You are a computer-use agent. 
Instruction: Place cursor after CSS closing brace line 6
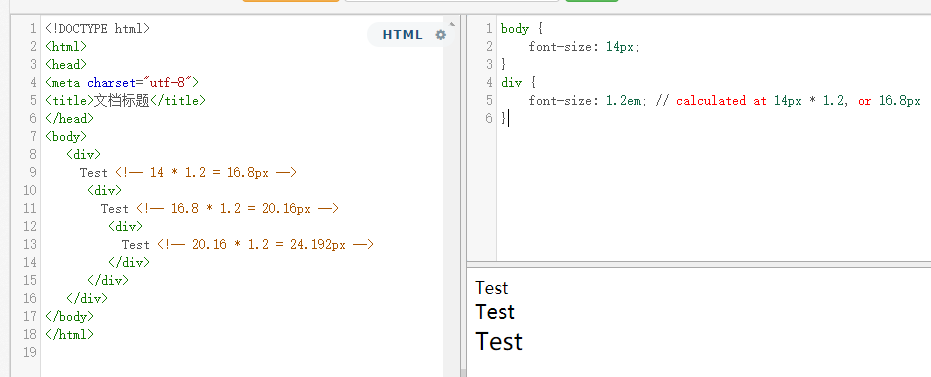coord(509,119)
